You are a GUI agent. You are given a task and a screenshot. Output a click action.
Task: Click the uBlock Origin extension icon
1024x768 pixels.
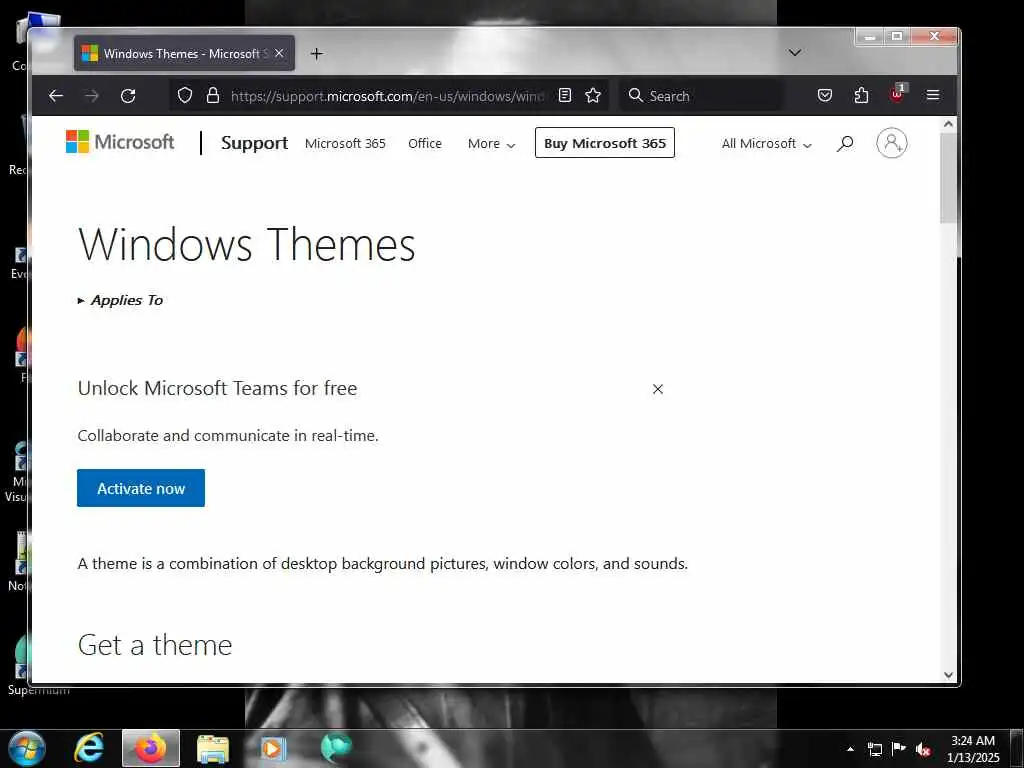click(x=897, y=94)
